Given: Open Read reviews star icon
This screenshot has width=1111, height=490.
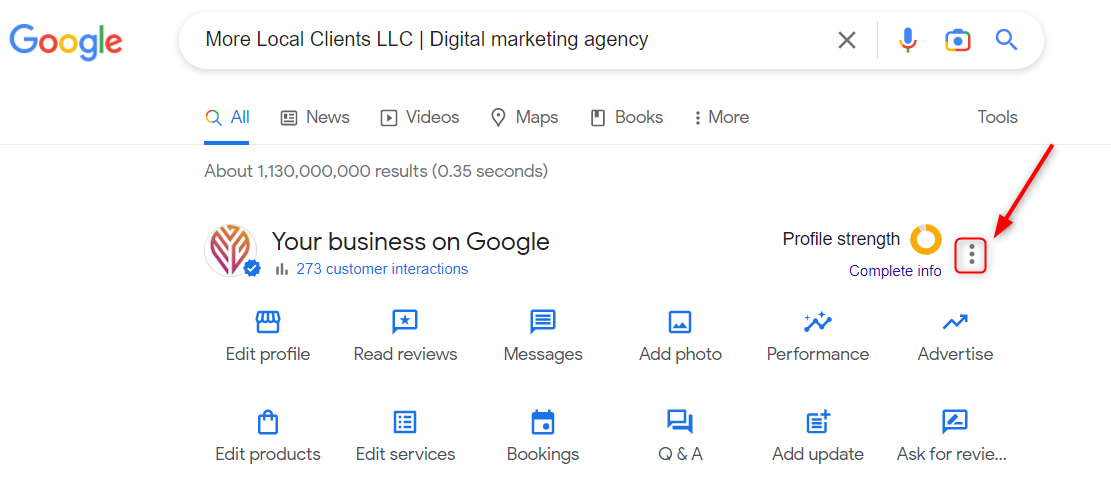Looking at the screenshot, I should (405, 322).
